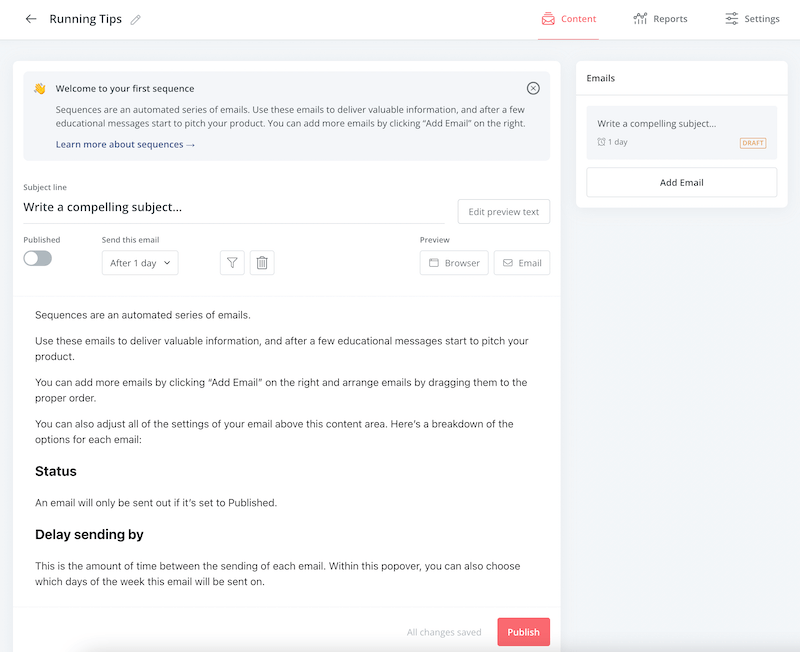Screen dimensions: 800x652
Task: Click the back arrow icon
Action: (x=31, y=19)
